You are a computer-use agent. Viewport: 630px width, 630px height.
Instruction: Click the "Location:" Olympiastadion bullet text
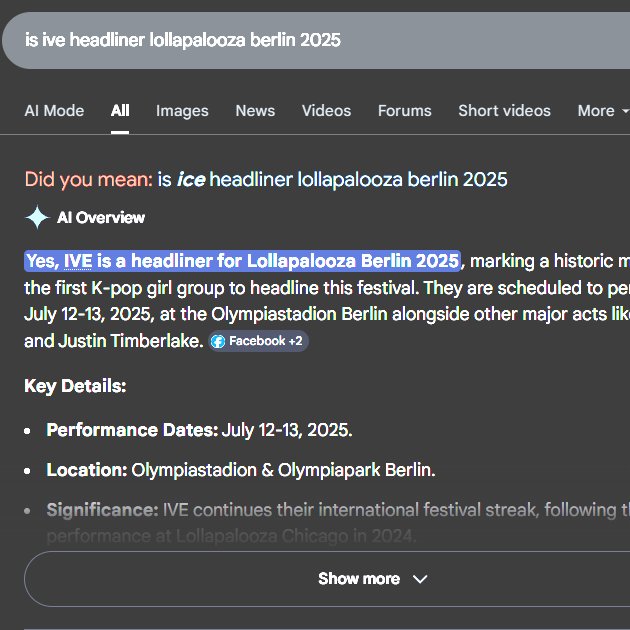pos(241,470)
